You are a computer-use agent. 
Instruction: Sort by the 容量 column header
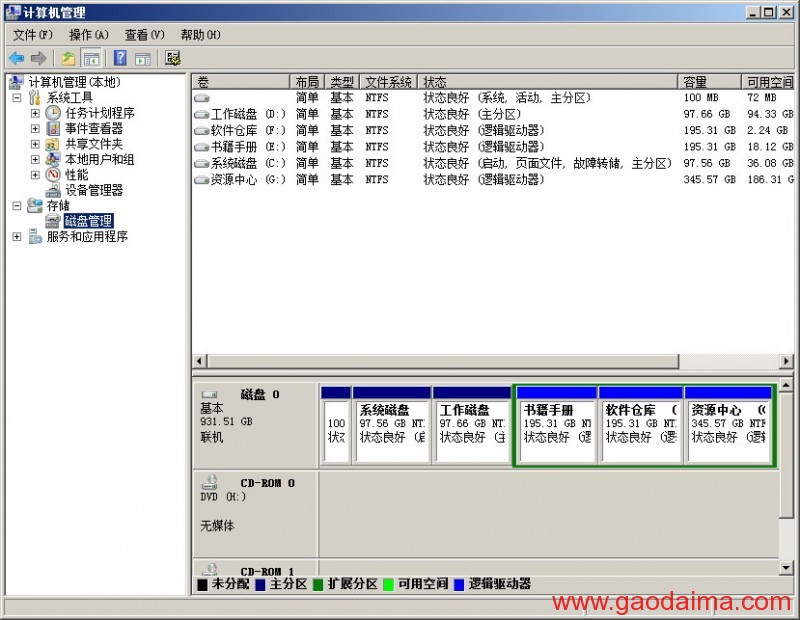point(709,82)
